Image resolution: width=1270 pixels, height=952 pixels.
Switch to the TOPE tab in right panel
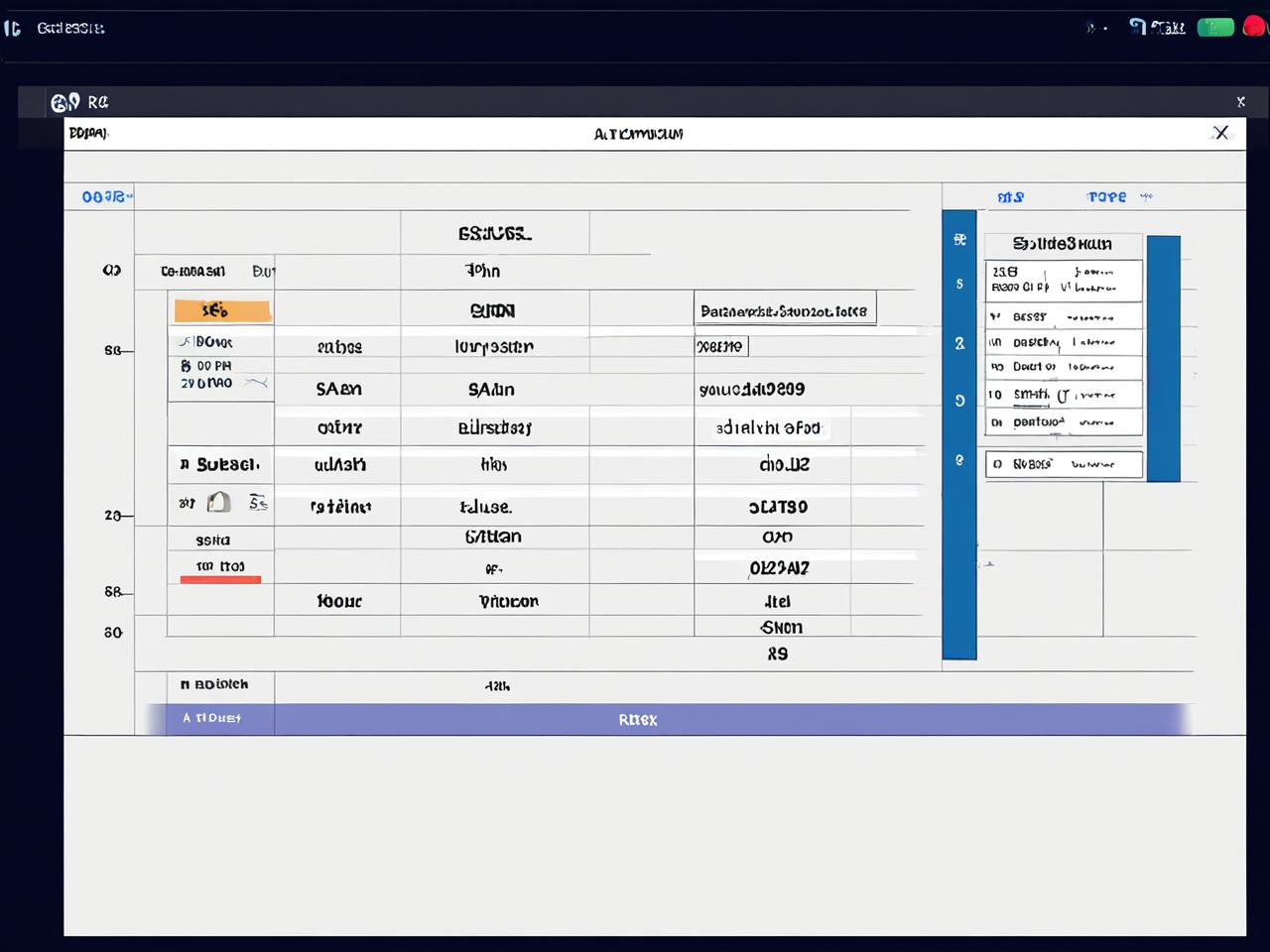(1106, 197)
